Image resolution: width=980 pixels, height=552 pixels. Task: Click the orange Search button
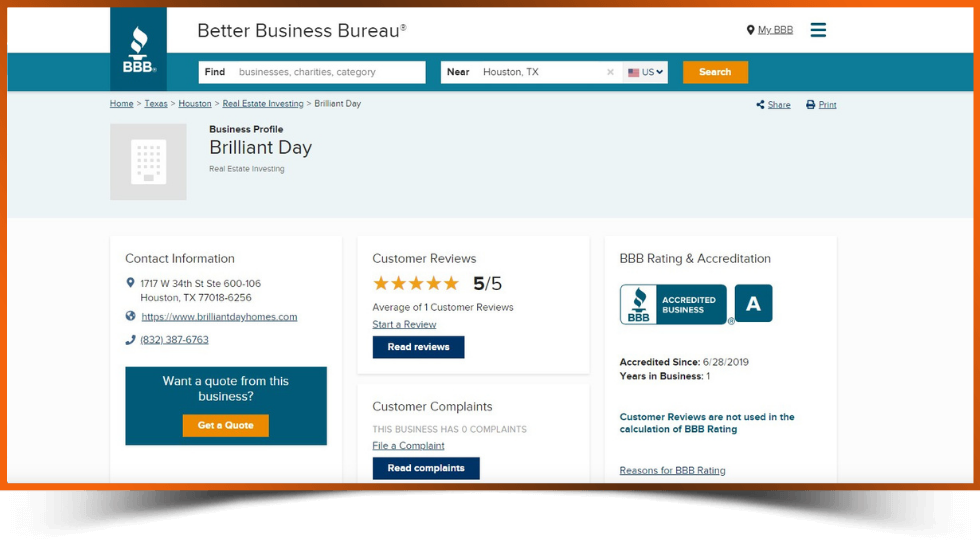click(715, 72)
